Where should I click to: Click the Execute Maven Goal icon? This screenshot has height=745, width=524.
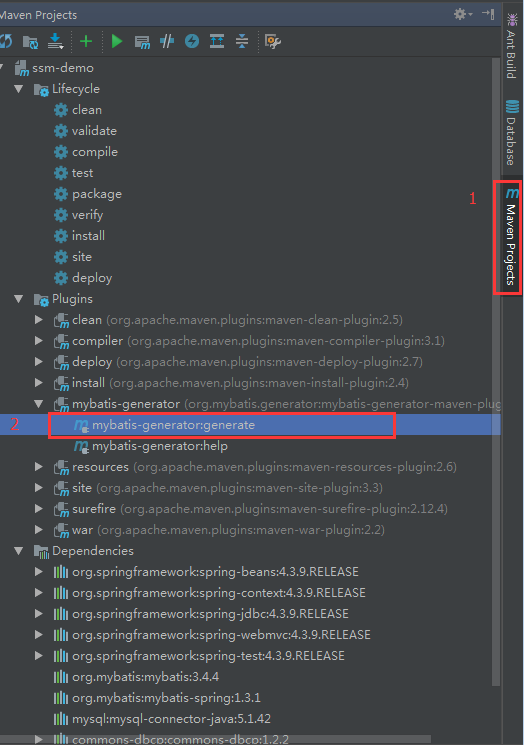pyautogui.click(x=142, y=42)
